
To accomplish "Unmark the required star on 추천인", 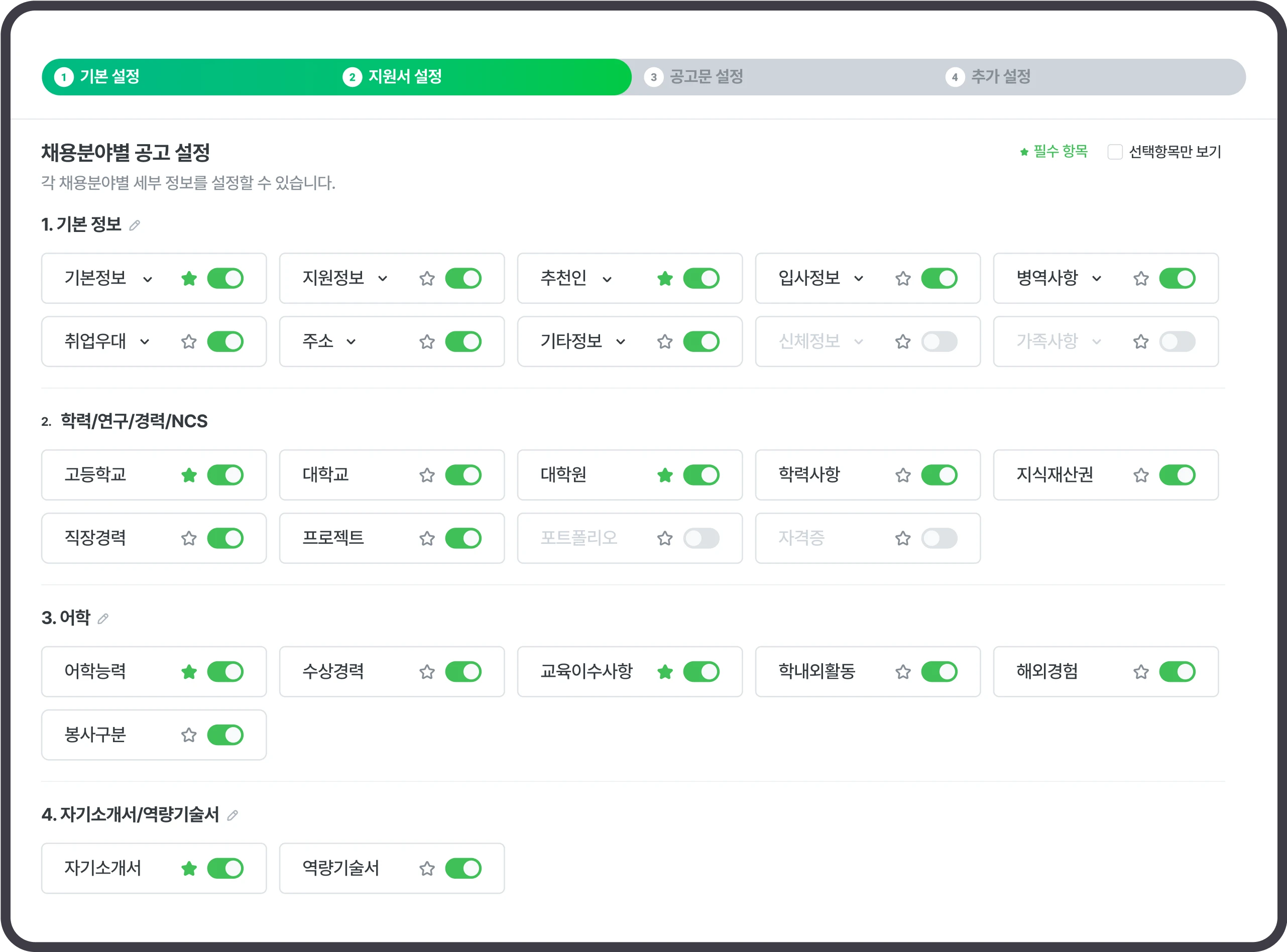I will coord(664,279).
